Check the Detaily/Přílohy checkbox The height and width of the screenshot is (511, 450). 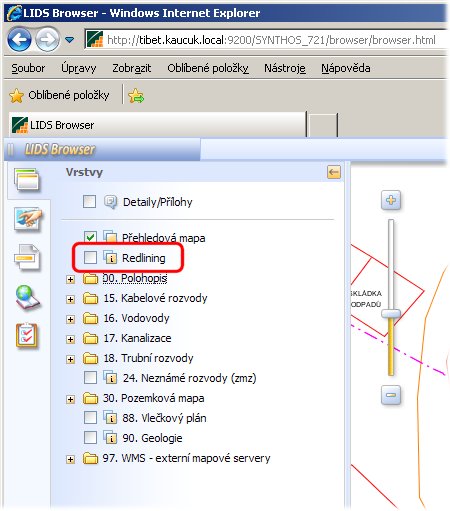(x=89, y=201)
